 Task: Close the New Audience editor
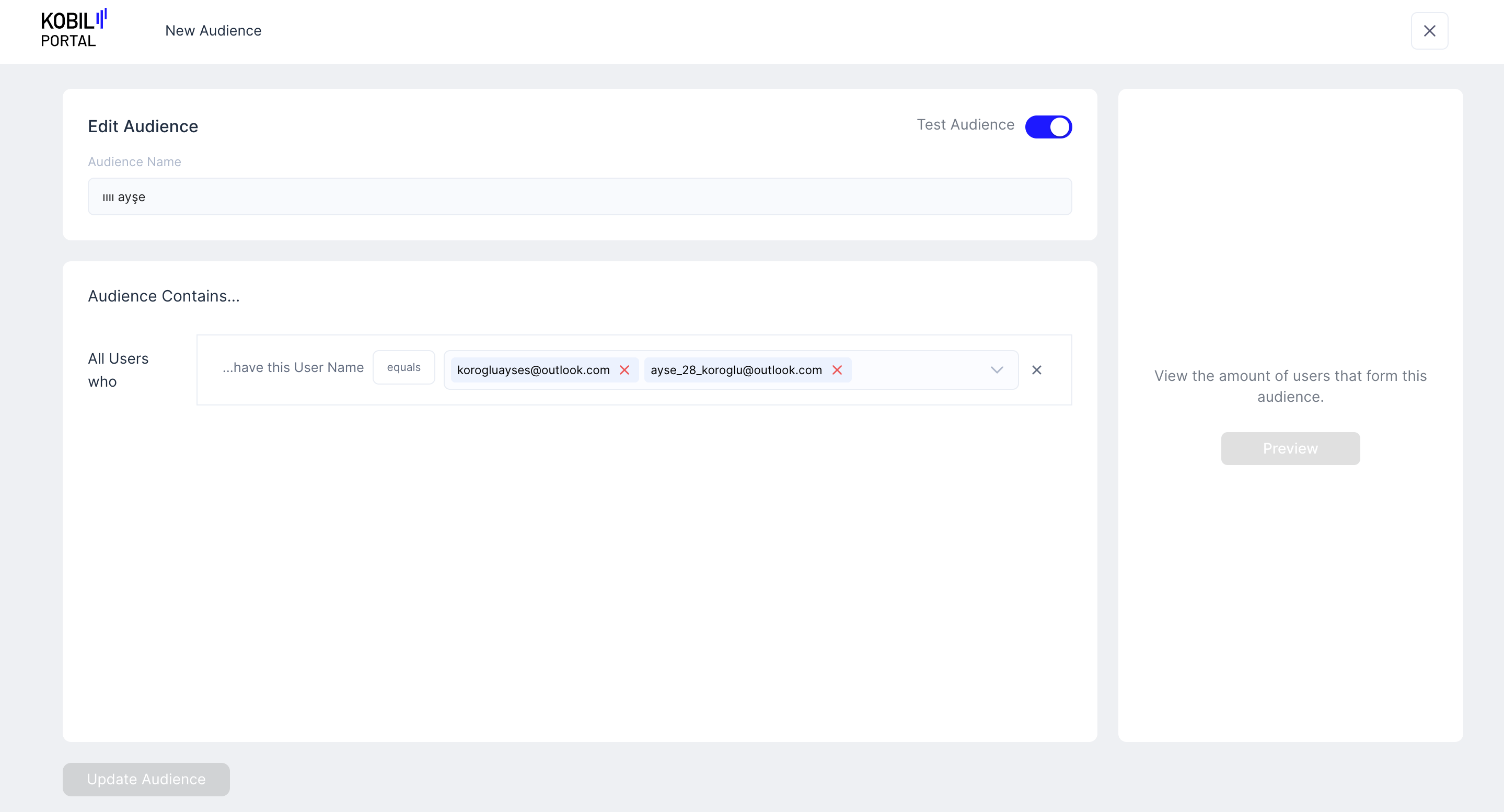pyautogui.click(x=1429, y=31)
